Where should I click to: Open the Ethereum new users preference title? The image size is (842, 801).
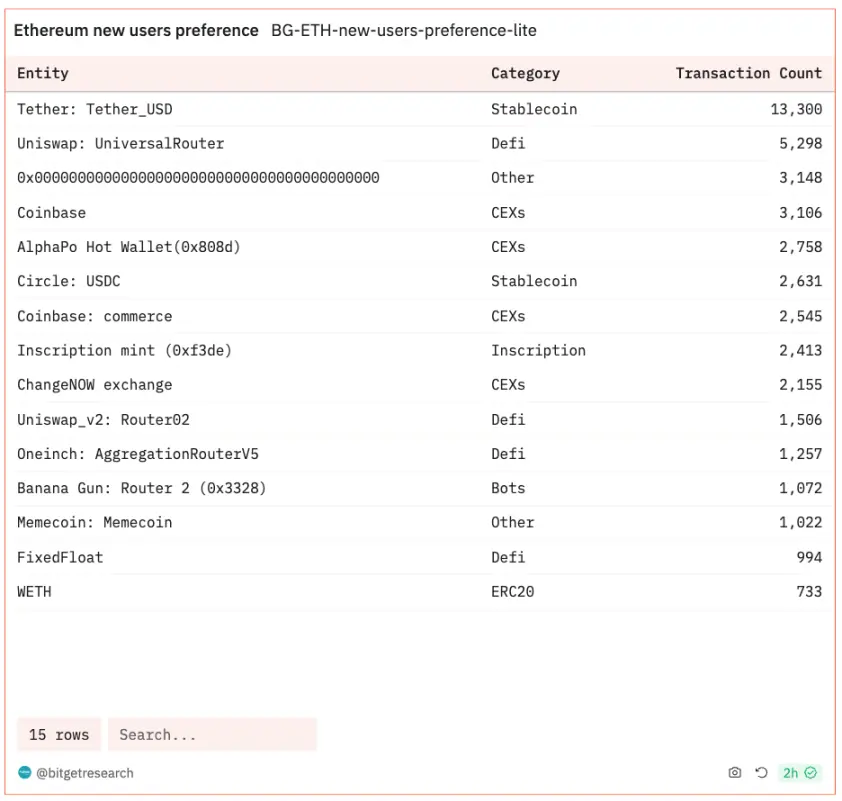136,31
